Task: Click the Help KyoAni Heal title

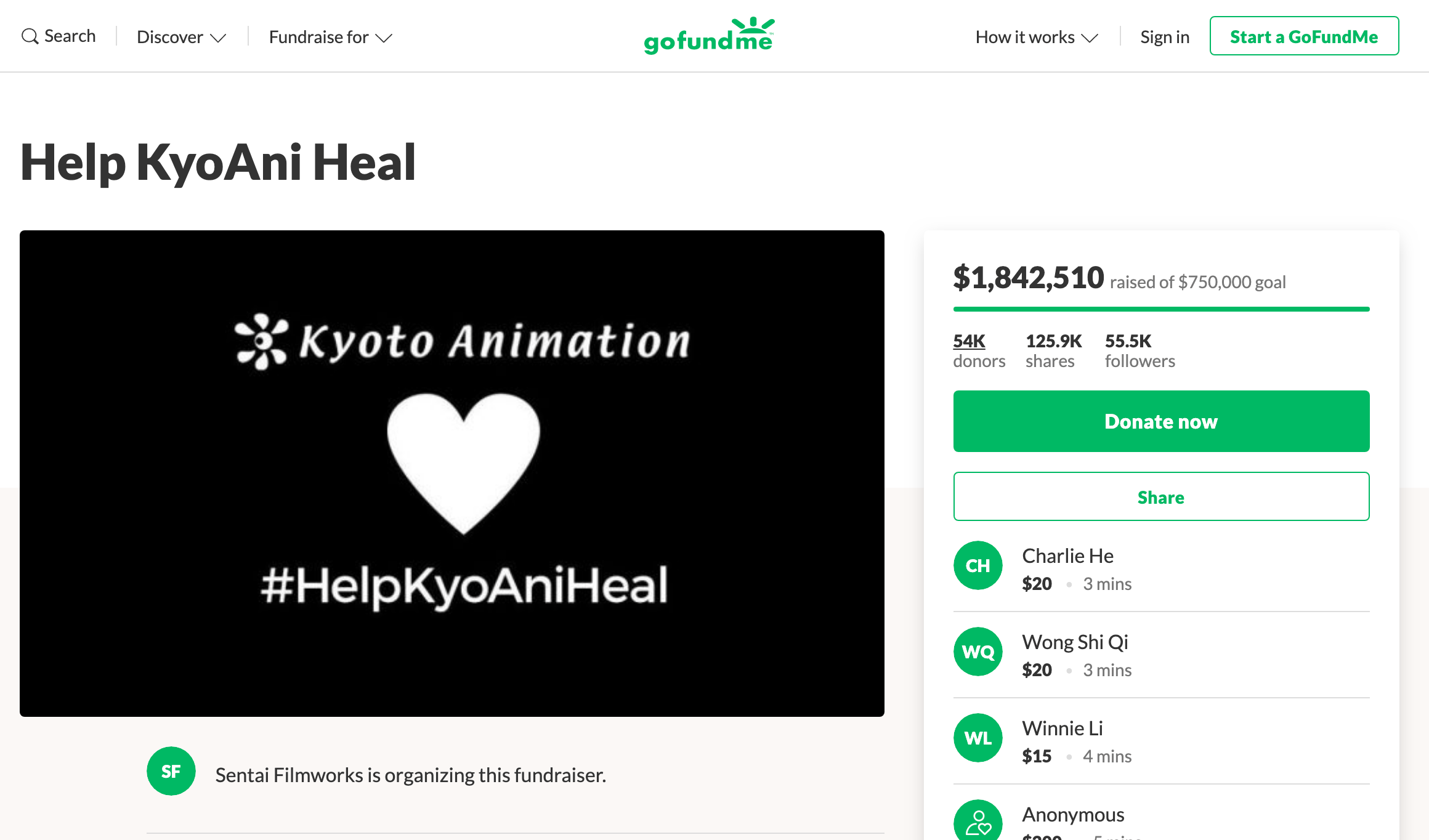Action: point(218,163)
